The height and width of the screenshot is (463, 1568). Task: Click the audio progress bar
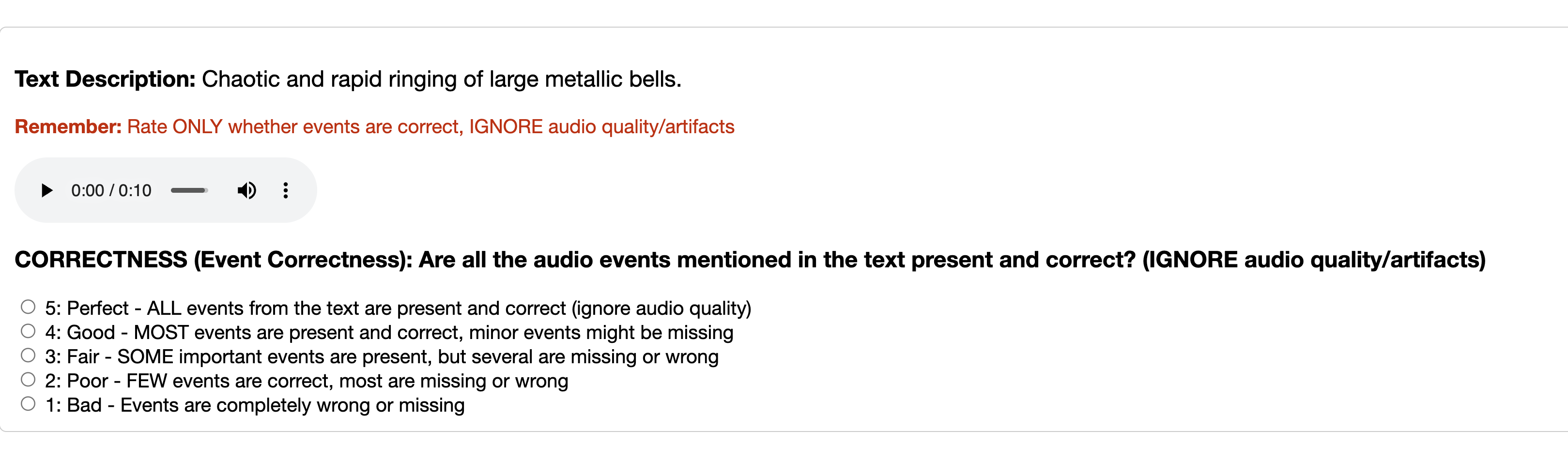(x=189, y=190)
